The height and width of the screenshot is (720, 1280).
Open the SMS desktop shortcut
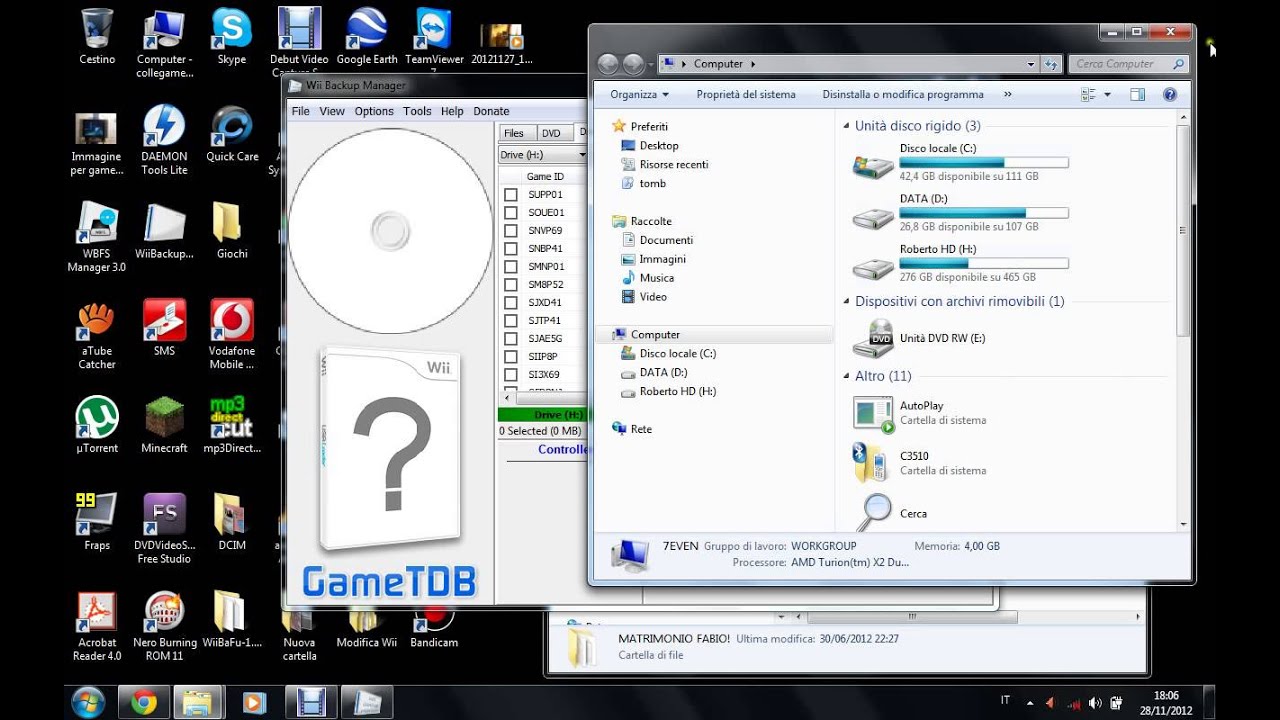[x=164, y=328]
